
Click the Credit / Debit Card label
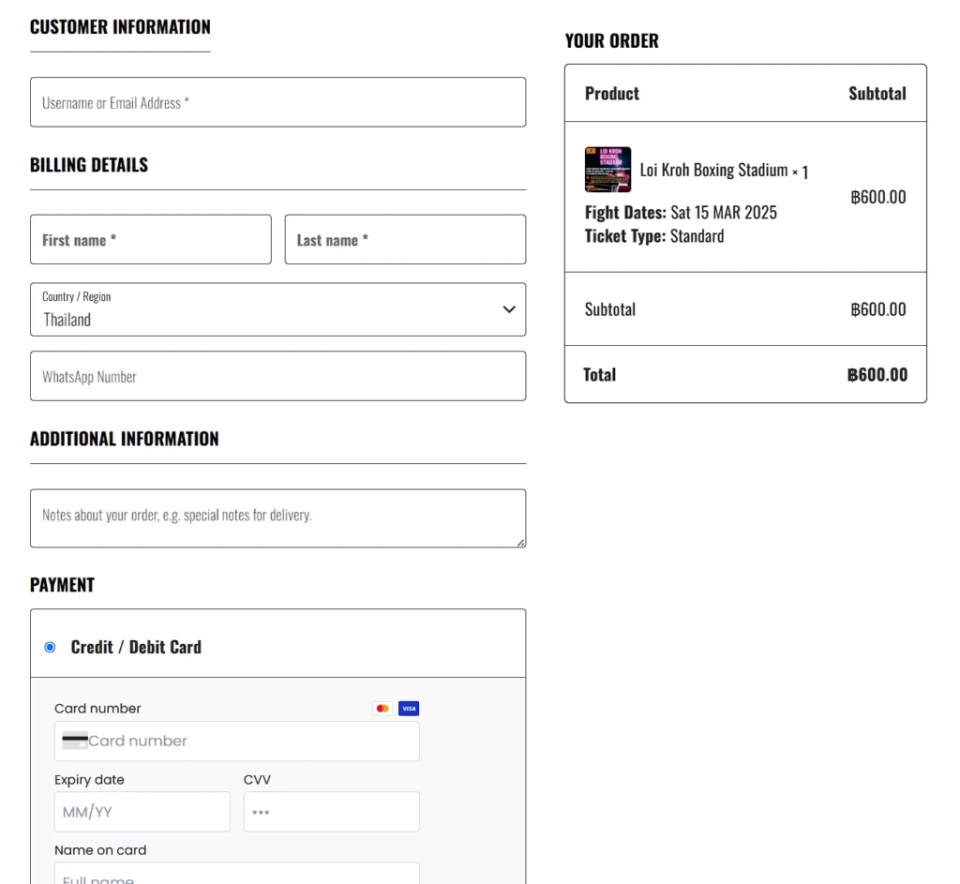coord(136,647)
